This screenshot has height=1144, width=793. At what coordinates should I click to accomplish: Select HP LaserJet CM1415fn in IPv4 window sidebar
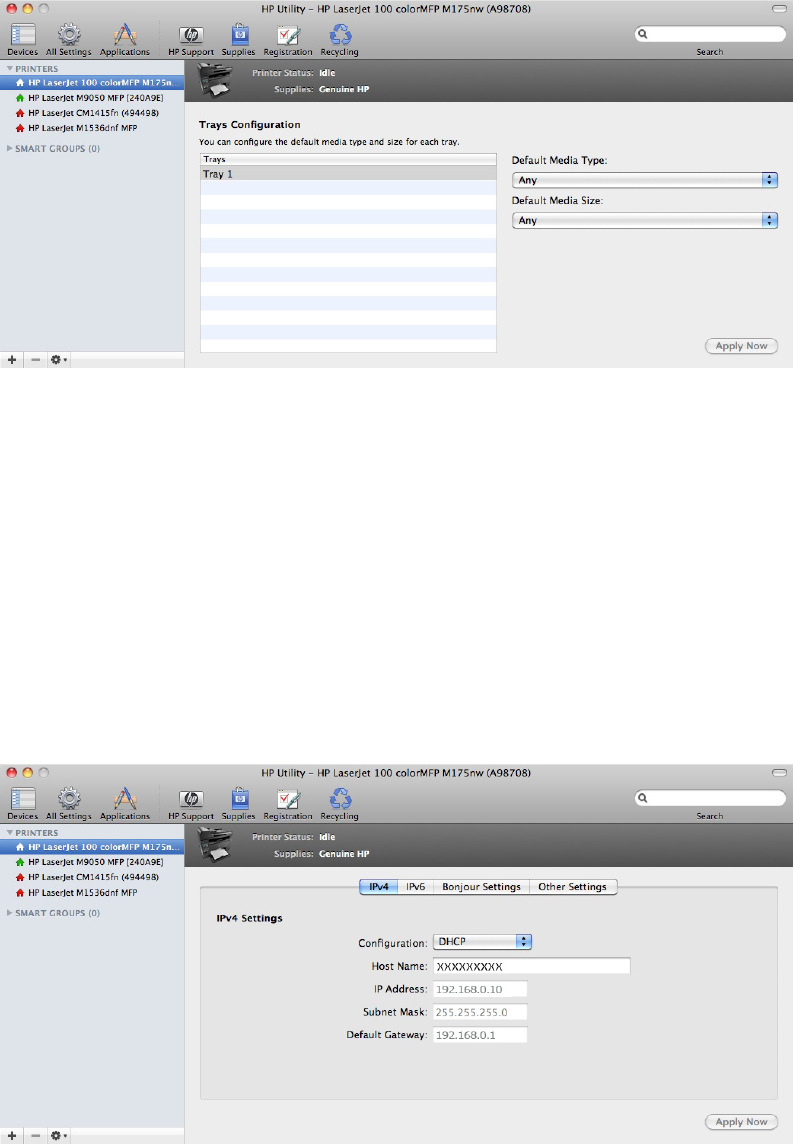92,877
